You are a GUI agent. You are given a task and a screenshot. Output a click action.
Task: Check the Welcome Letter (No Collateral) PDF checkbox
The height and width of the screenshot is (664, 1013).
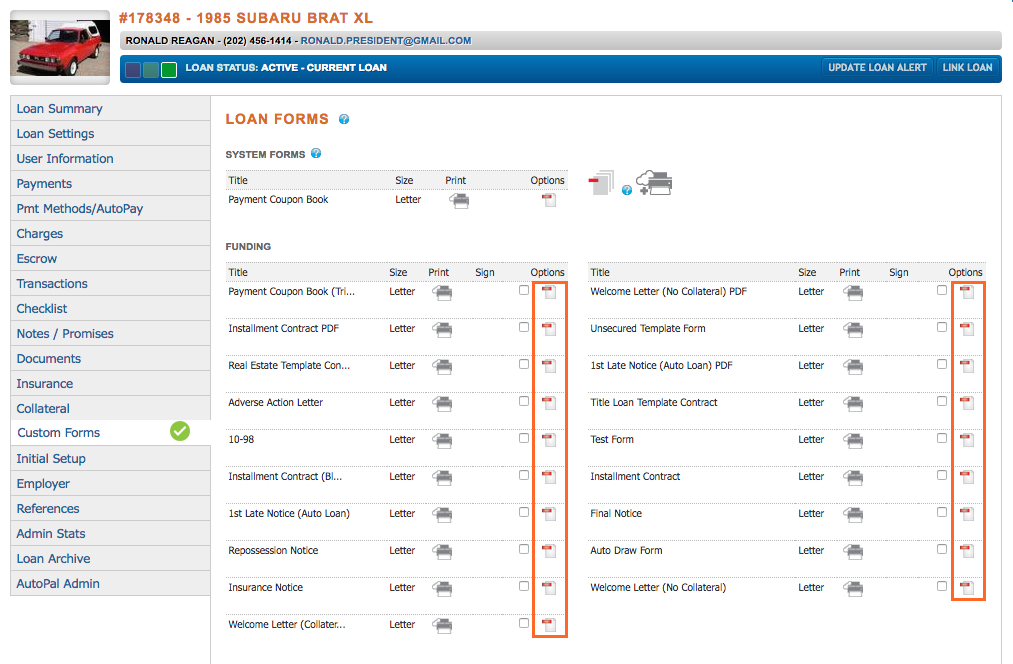tap(942, 290)
